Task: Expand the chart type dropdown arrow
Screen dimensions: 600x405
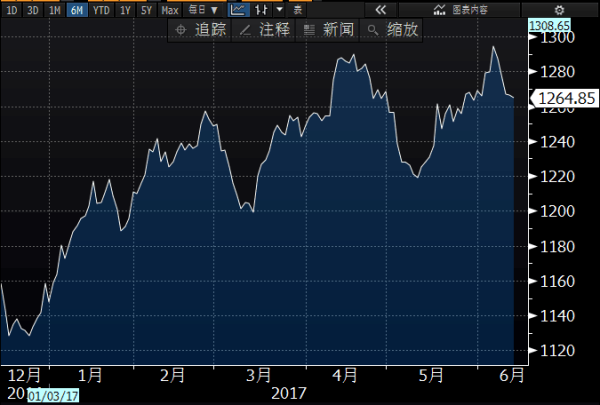Action: 279,10
